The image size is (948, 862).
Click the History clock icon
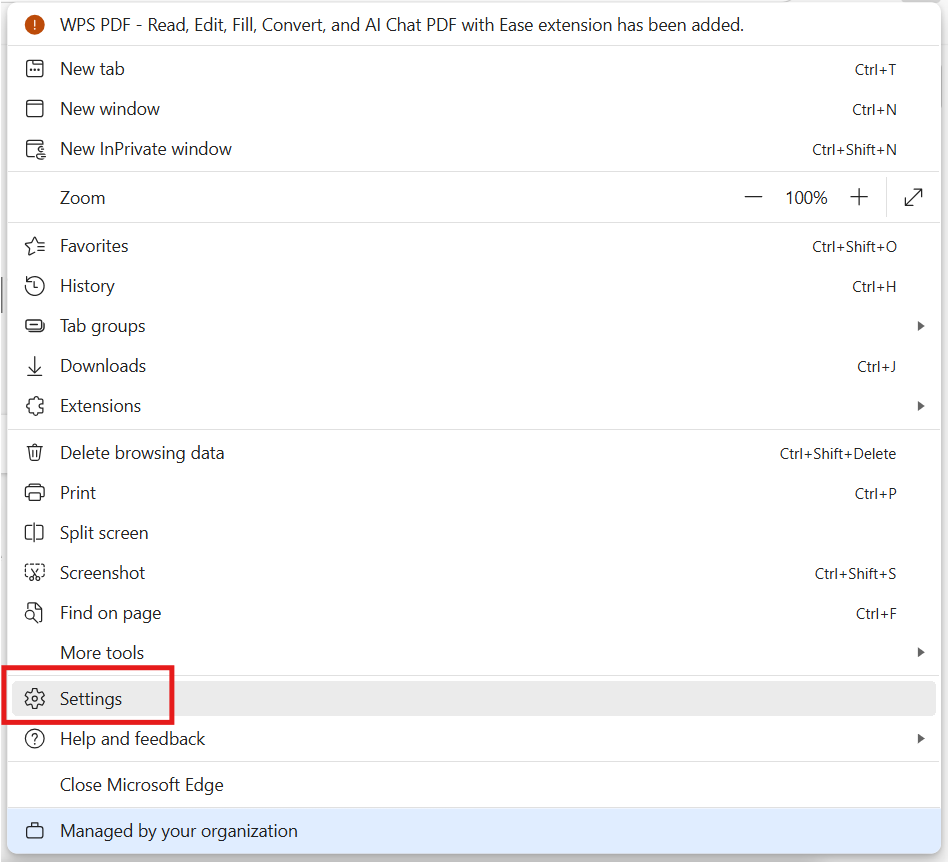tap(35, 286)
